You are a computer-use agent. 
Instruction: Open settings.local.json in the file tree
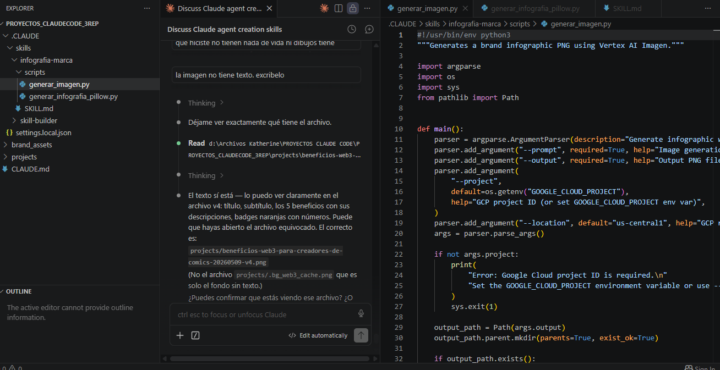click(43, 133)
